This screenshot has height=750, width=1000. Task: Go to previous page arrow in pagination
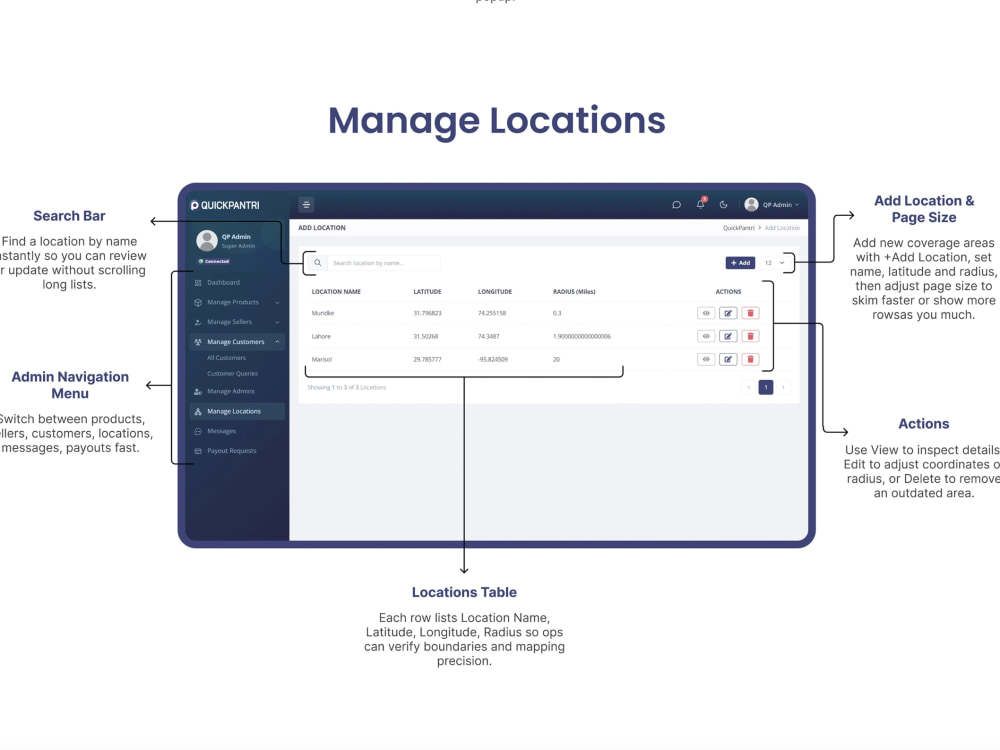point(749,387)
